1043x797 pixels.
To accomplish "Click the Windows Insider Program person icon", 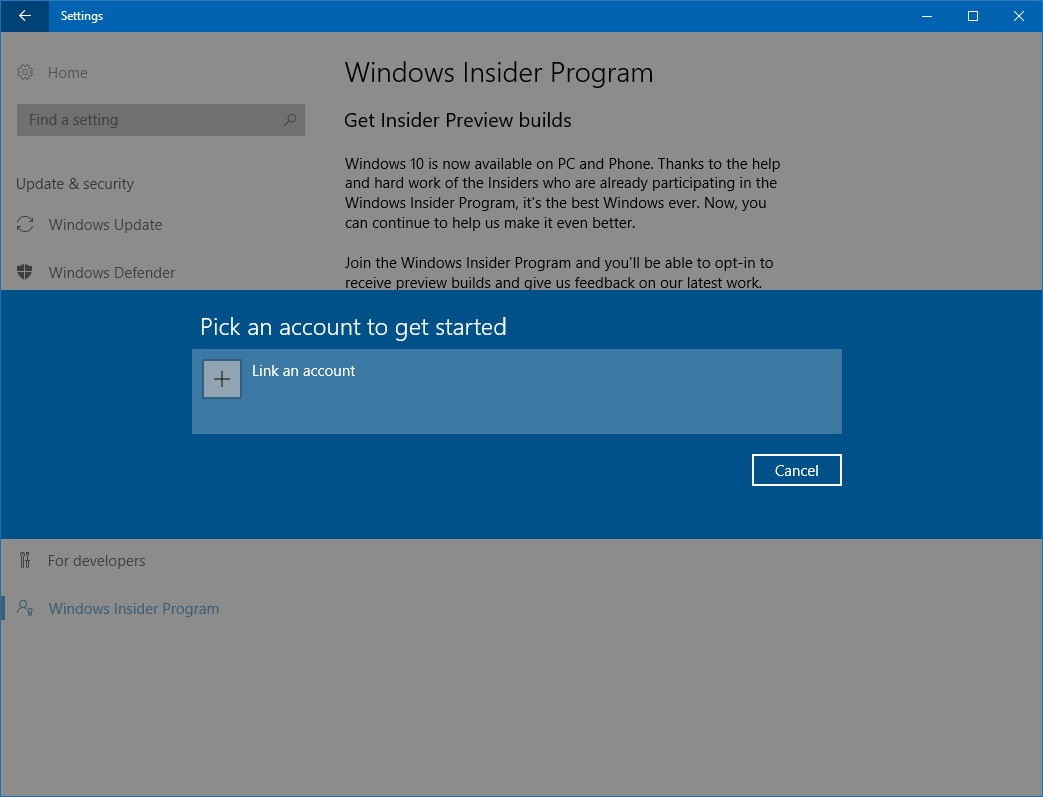I will pyautogui.click(x=26, y=609).
